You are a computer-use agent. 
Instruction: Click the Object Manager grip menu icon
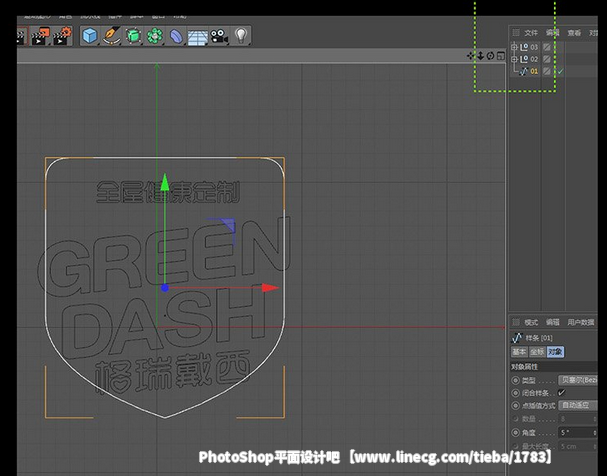(516, 33)
